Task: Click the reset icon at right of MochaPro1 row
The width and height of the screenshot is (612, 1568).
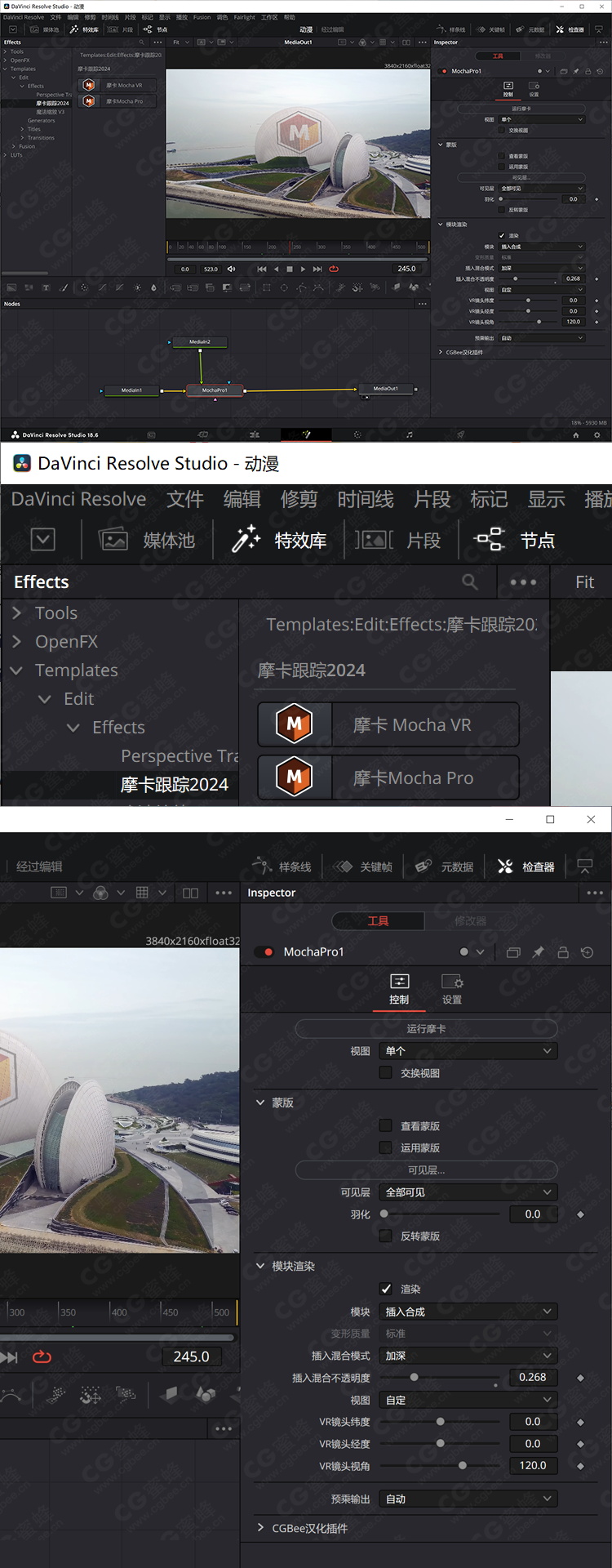Action: click(x=587, y=952)
